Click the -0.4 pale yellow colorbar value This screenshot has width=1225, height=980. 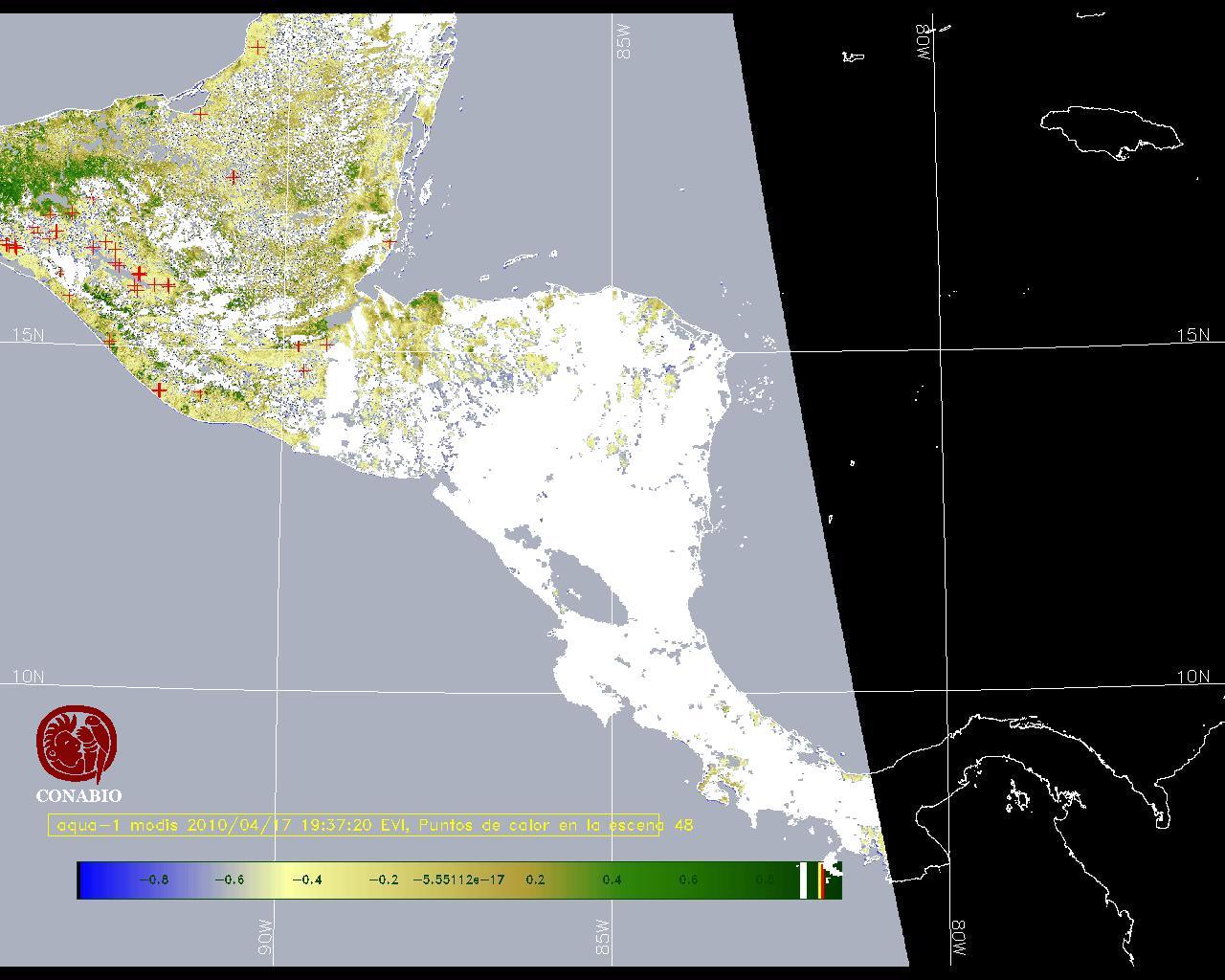[306, 880]
